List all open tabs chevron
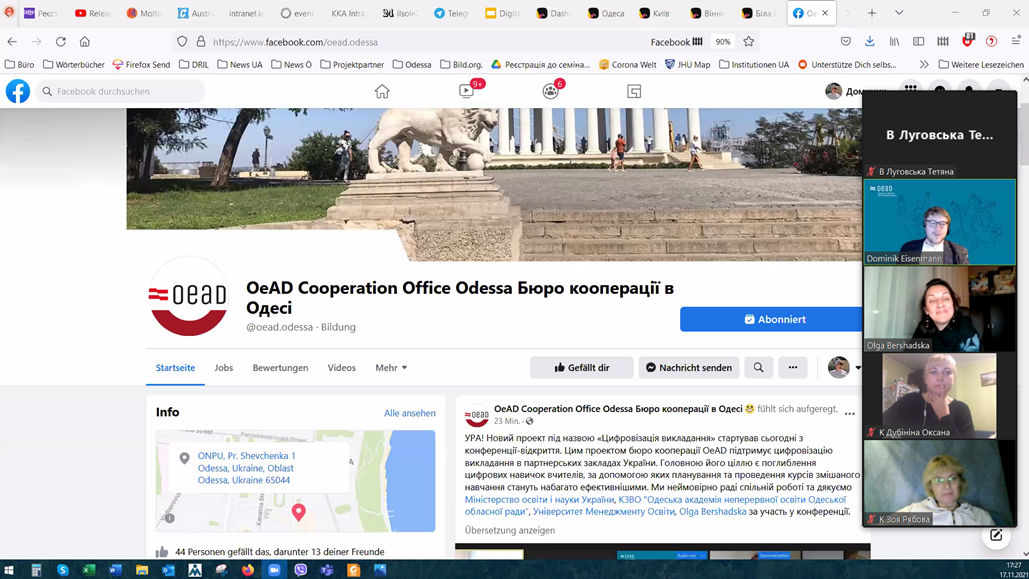The height and width of the screenshot is (579, 1029). pyautogui.click(x=899, y=13)
